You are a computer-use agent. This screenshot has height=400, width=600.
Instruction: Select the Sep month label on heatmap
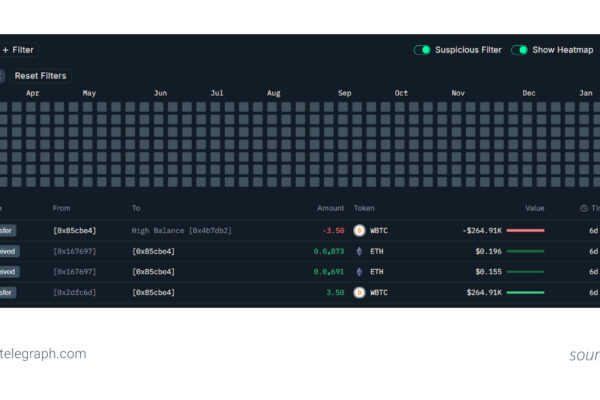point(344,93)
